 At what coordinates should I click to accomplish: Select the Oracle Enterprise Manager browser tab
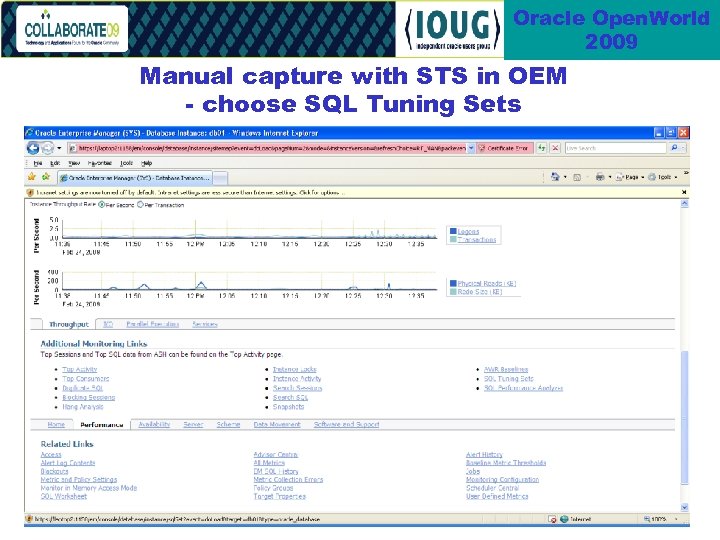(x=135, y=178)
